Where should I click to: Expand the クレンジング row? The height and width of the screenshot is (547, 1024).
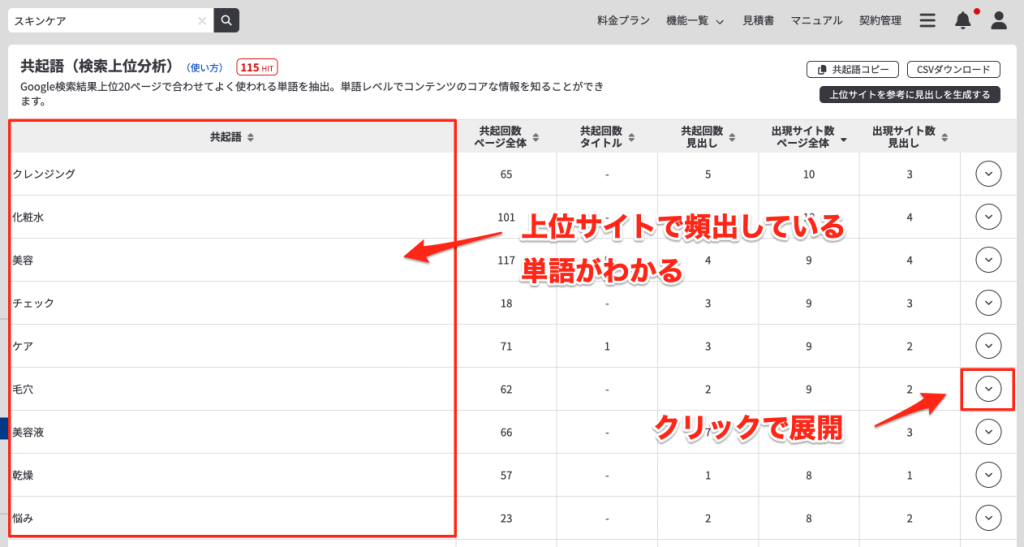(x=988, y=174)
